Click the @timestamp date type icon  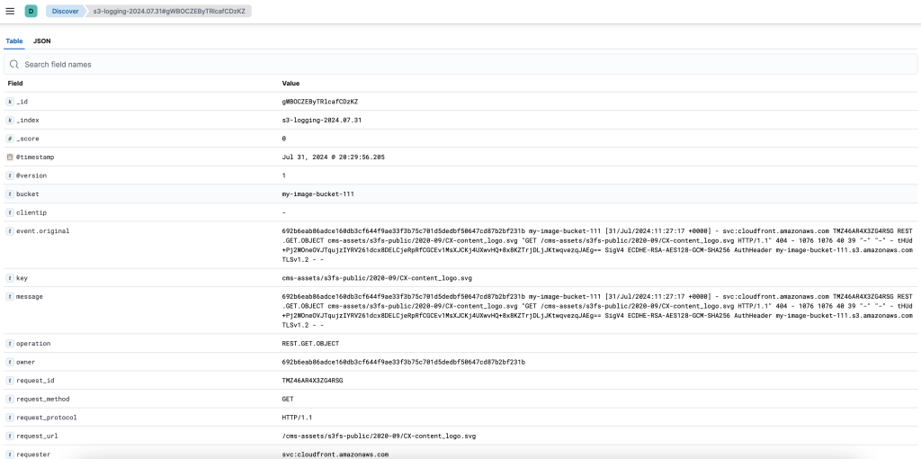click(9, 158)
